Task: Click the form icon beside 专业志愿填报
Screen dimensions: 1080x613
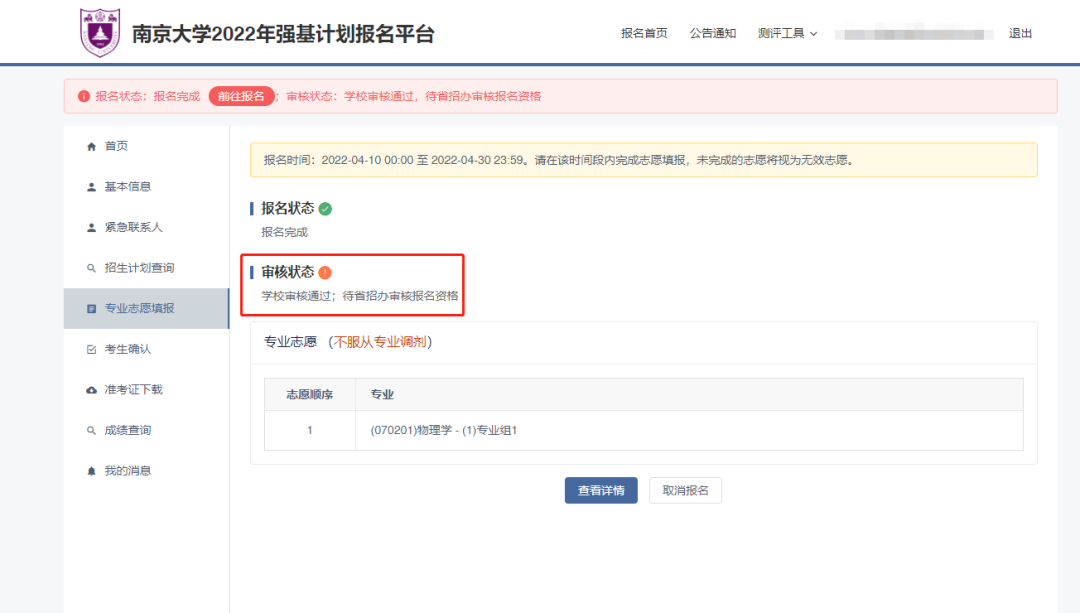Action: tap(91, 309)
